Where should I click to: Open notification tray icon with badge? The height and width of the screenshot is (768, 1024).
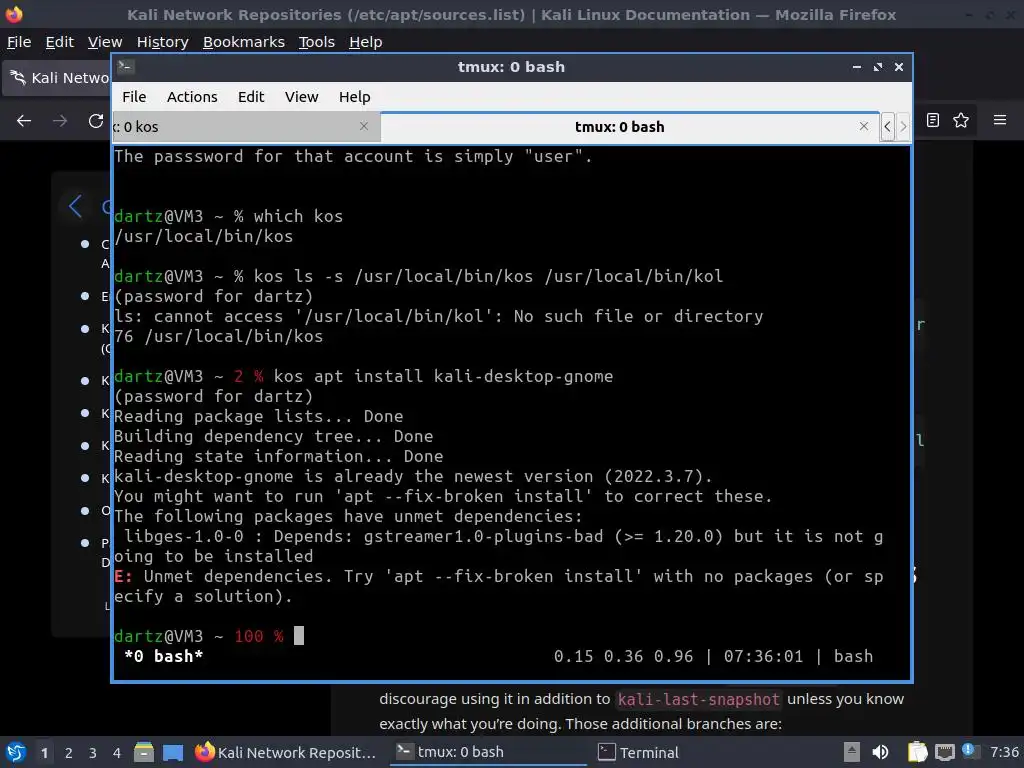(x=970, y=751)
